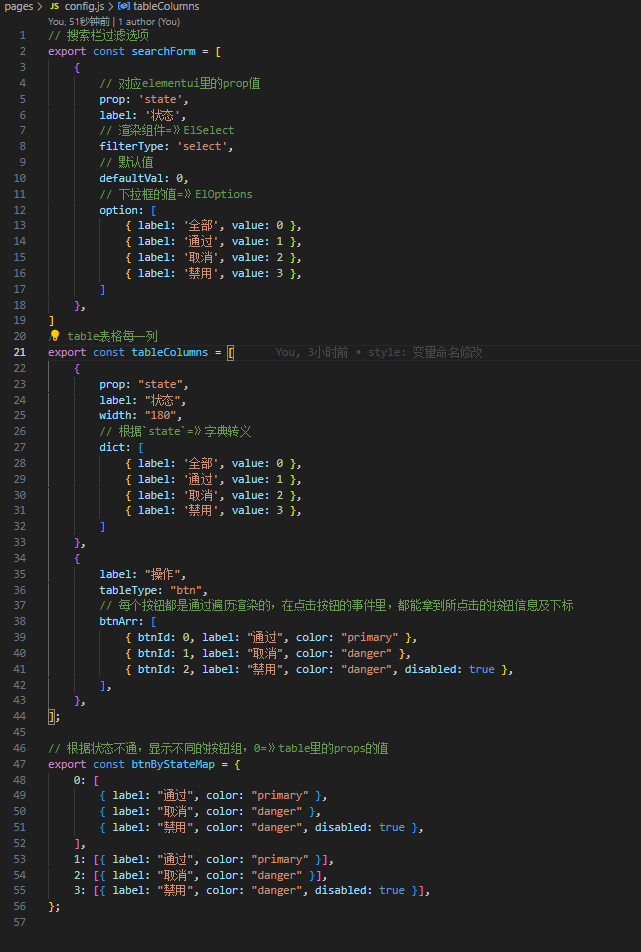The width and height of the screenshot is (641, 952).
Task: Click the lightbulb code action icon on line 20
Action: click(55, 336)
